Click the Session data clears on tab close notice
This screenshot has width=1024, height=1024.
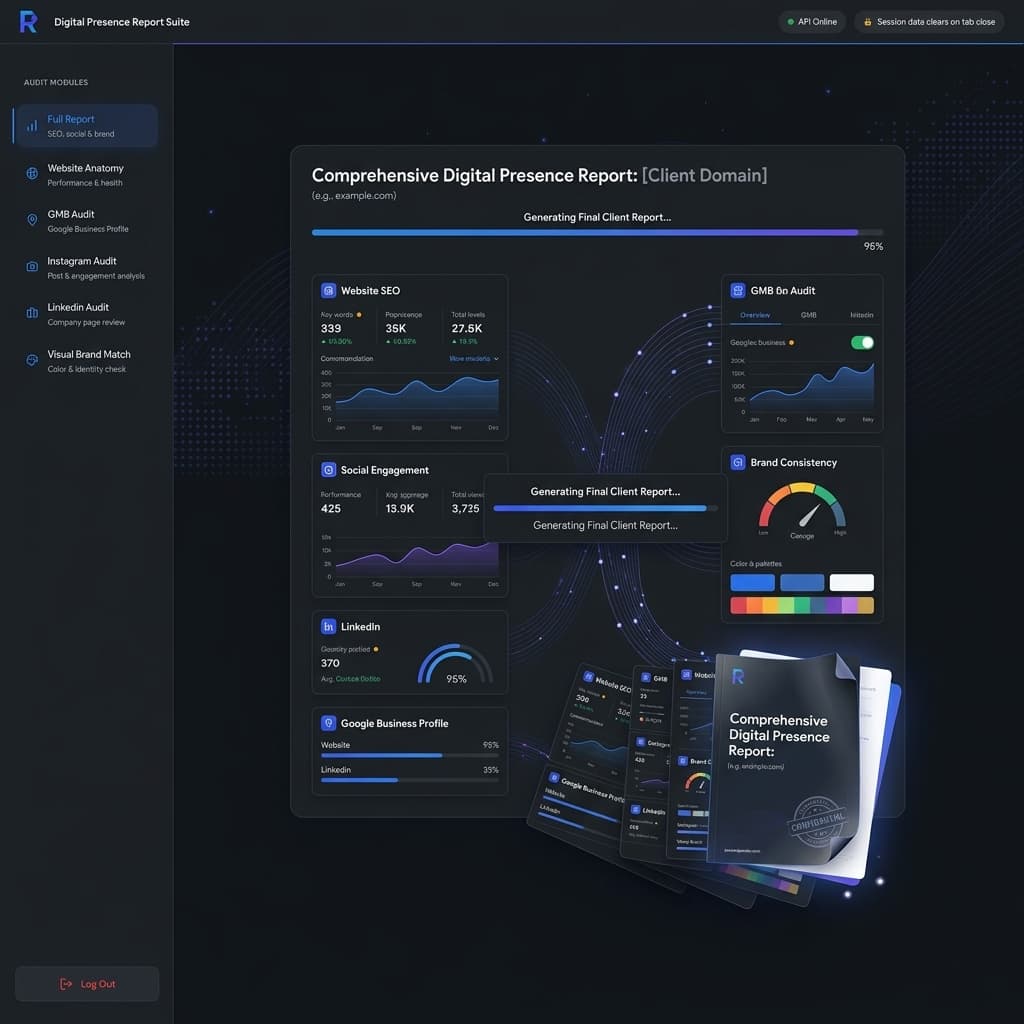(x=930, y=22)
